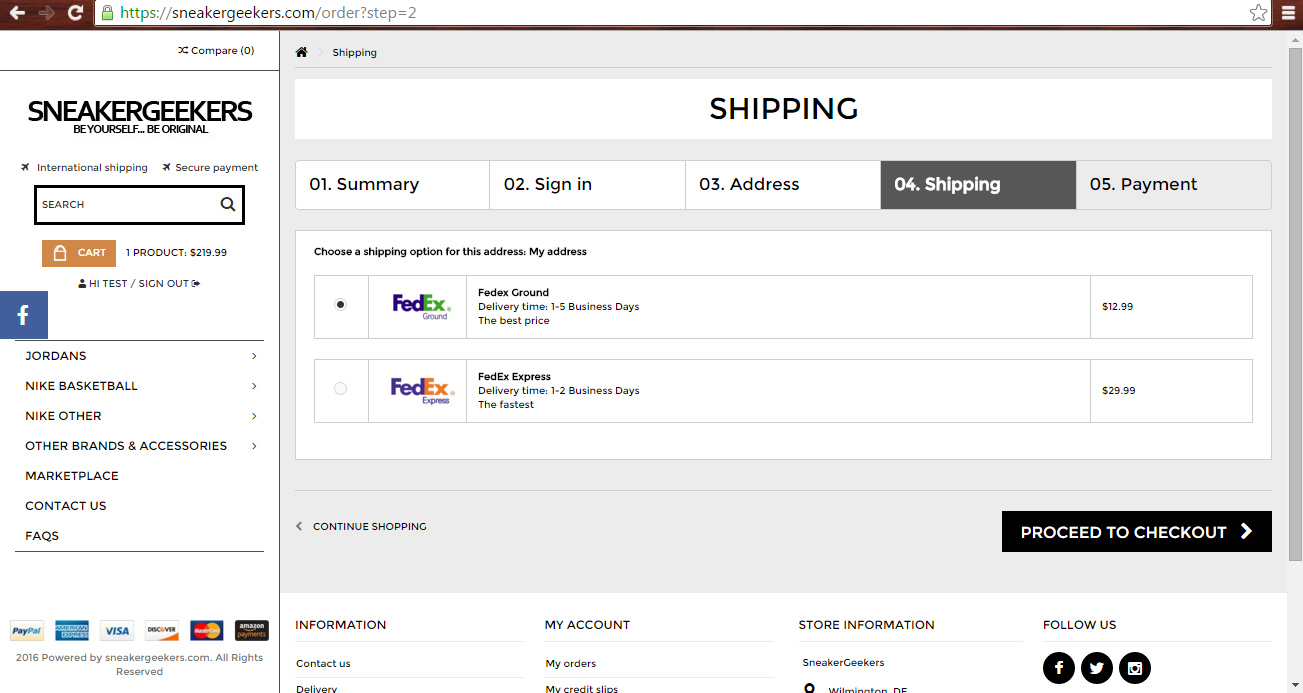This screenshot has width=1303, height=693.
Task: Open the Facebook side tab
Action: point(23,315)
